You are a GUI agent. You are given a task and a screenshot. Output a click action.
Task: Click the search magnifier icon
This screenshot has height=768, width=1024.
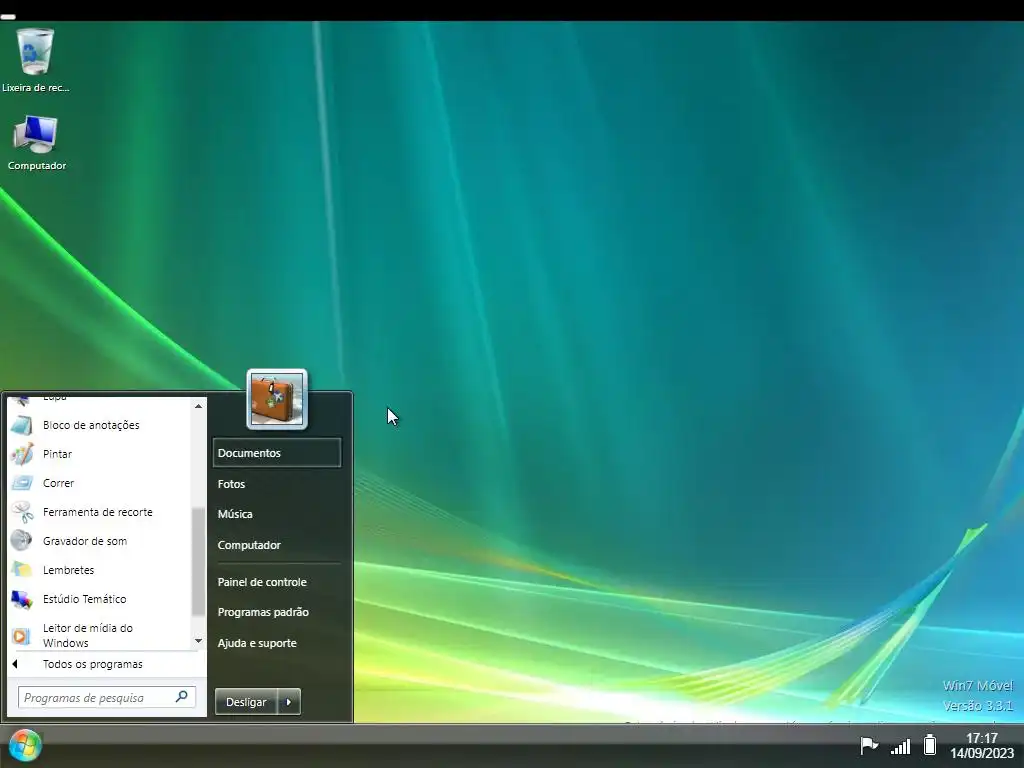pos(182,697)
